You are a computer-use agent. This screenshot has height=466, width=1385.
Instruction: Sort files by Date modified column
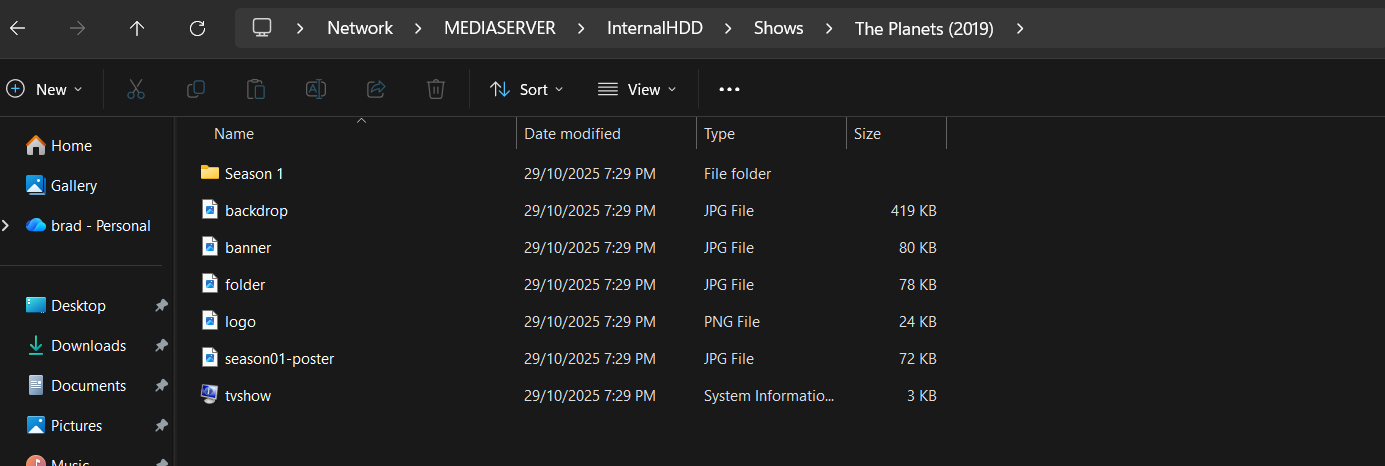572,134
